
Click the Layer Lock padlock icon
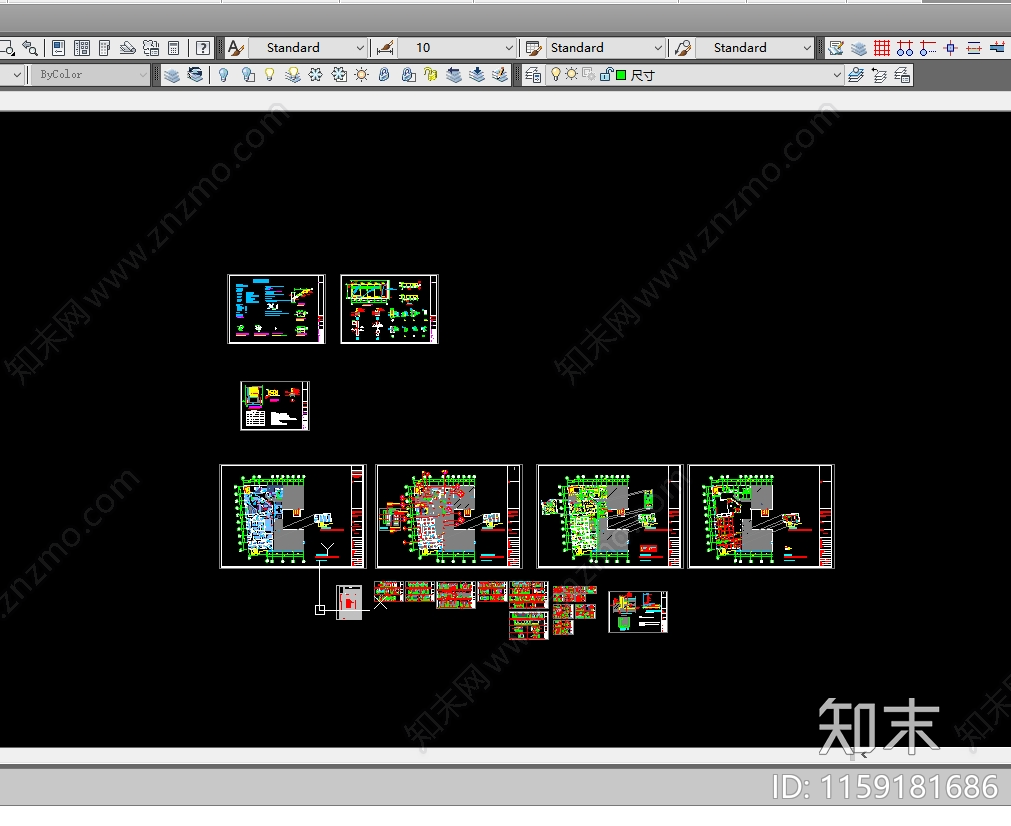coord(384,75)
